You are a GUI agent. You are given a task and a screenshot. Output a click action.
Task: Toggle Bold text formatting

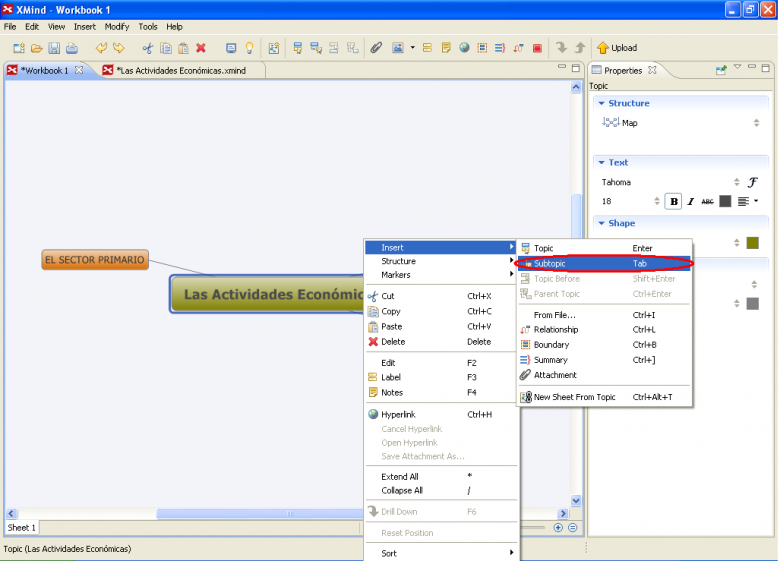674,201
